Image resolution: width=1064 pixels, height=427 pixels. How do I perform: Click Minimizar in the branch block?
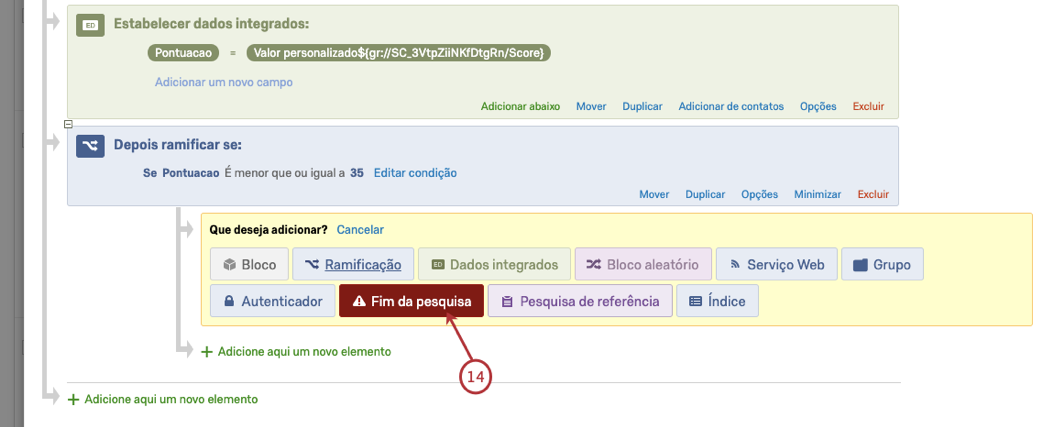[818, 194]
